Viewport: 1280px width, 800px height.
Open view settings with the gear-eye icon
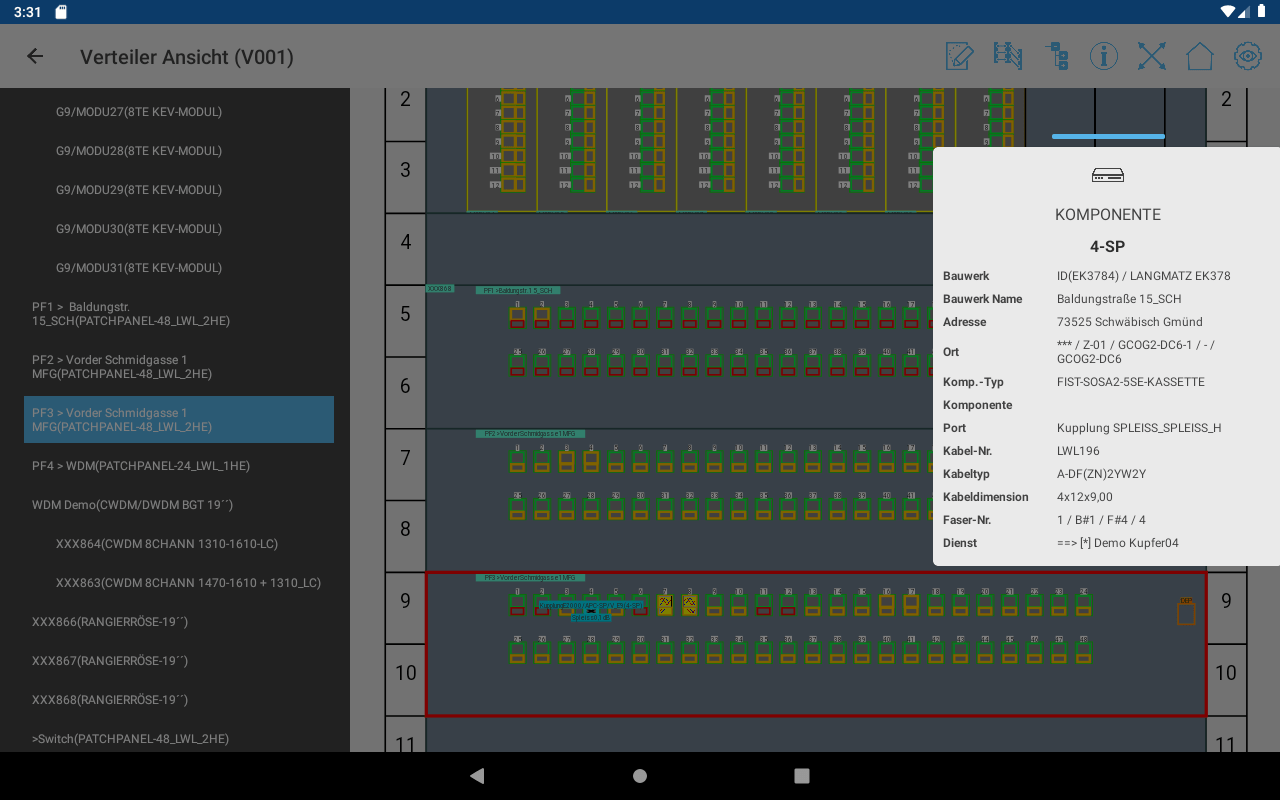point(1246,56)
